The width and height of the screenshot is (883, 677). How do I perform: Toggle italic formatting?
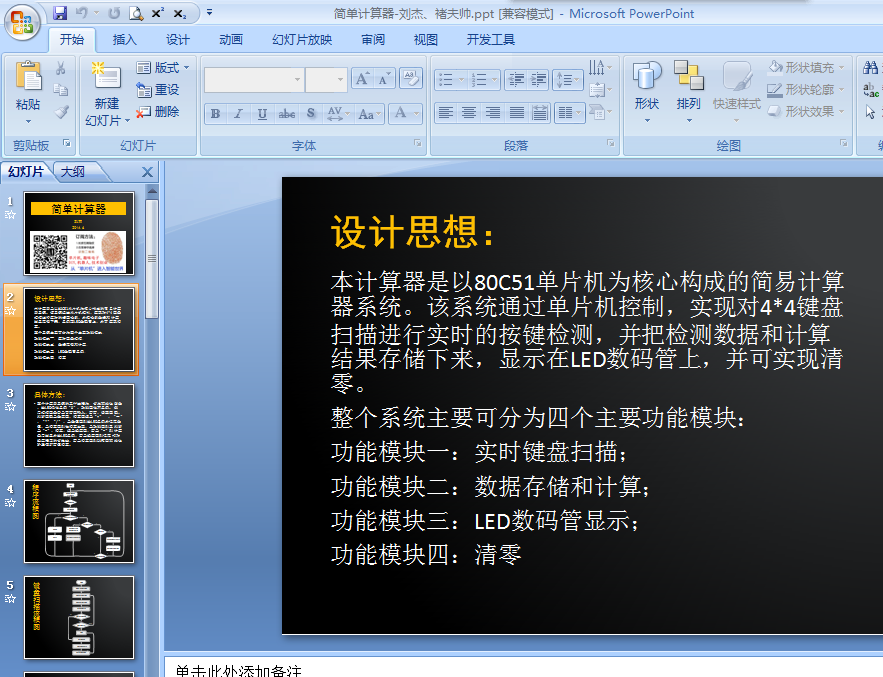click(238, 114)
